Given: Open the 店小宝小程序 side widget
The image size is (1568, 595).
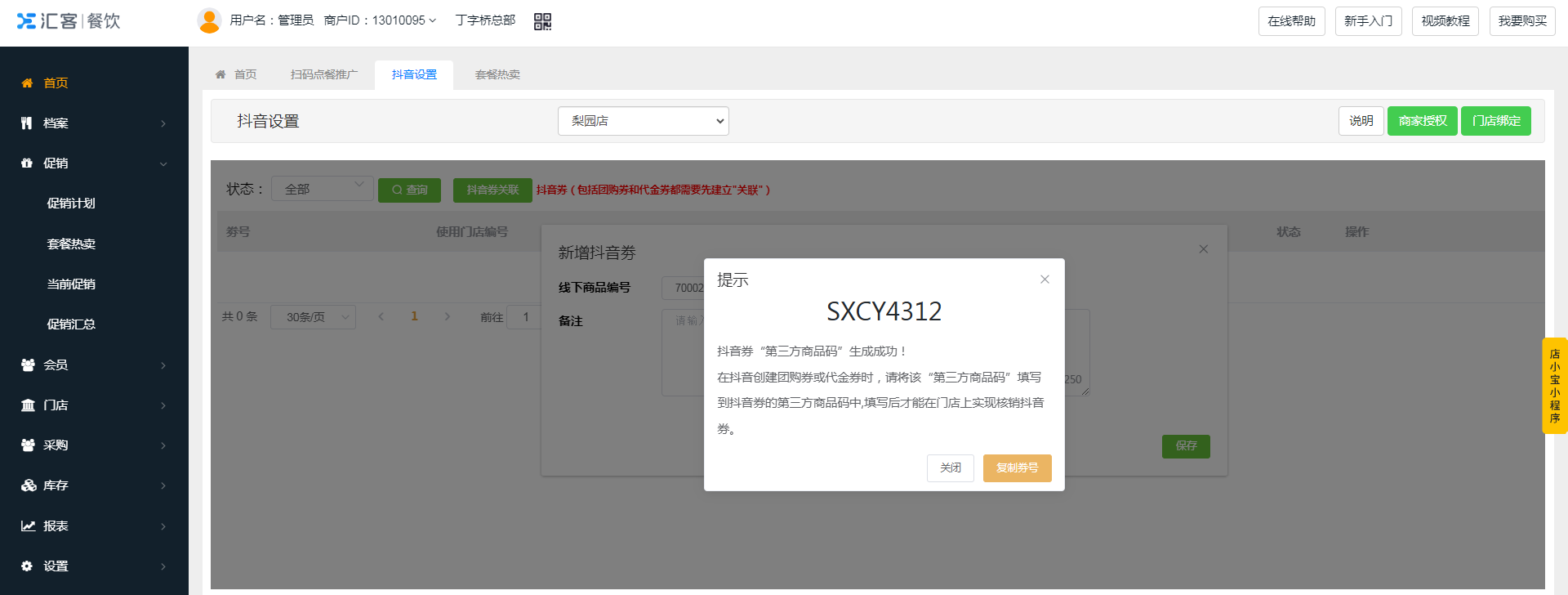Looking at the screenshot, I should coord(1554,386).
